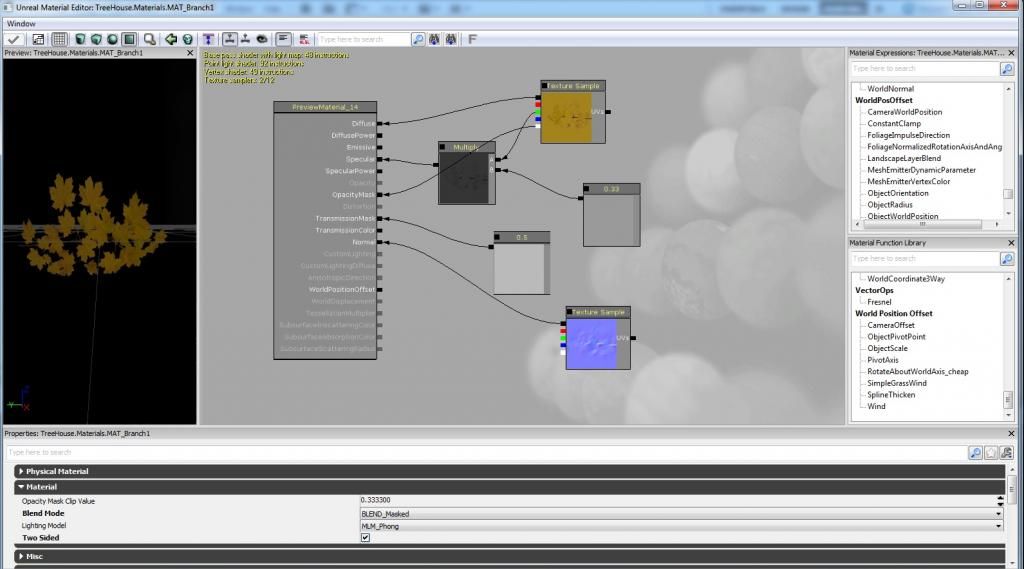Select SimpleGrassWind in Material Function Library
The width and height of the screenshot is (1024, 569).
[897, 383]
